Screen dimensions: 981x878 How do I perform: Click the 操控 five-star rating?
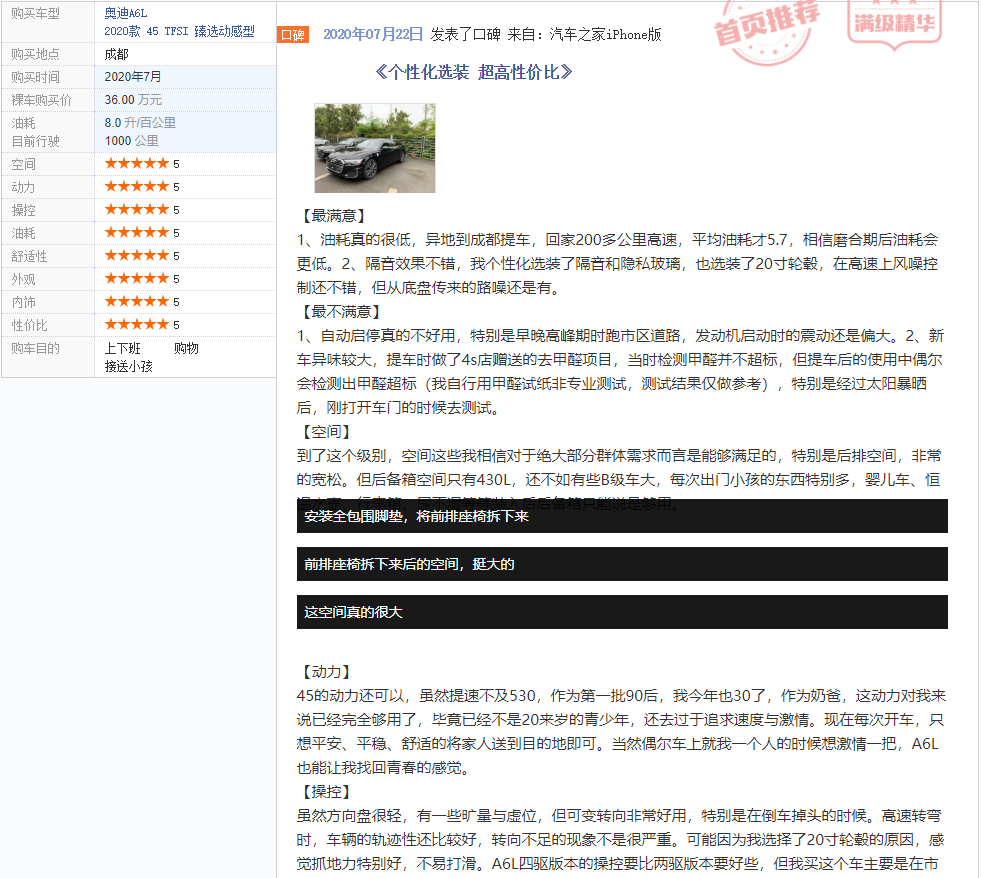click(137, 210)
